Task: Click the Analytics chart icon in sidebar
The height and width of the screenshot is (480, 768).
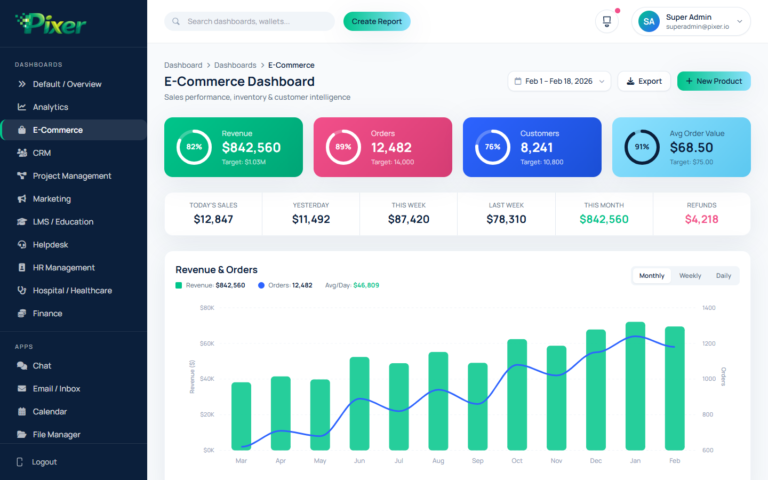Action: tap(22, 107)
